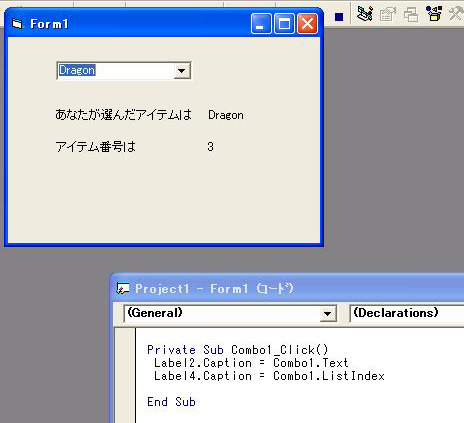Click the Label2.Caption code line
The height and width of the screenshot is (423, 464).
click(x=251, y=363)
